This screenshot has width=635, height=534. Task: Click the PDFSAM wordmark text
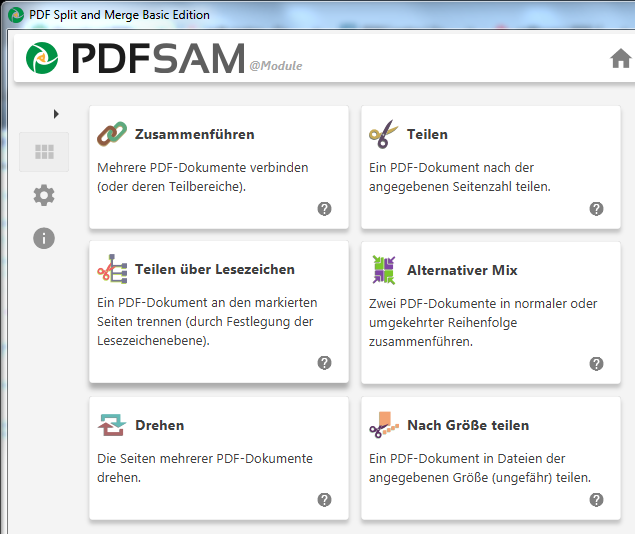158,58
